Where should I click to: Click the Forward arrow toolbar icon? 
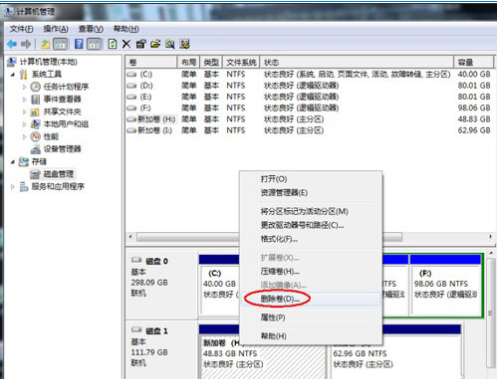coord(26,44)
